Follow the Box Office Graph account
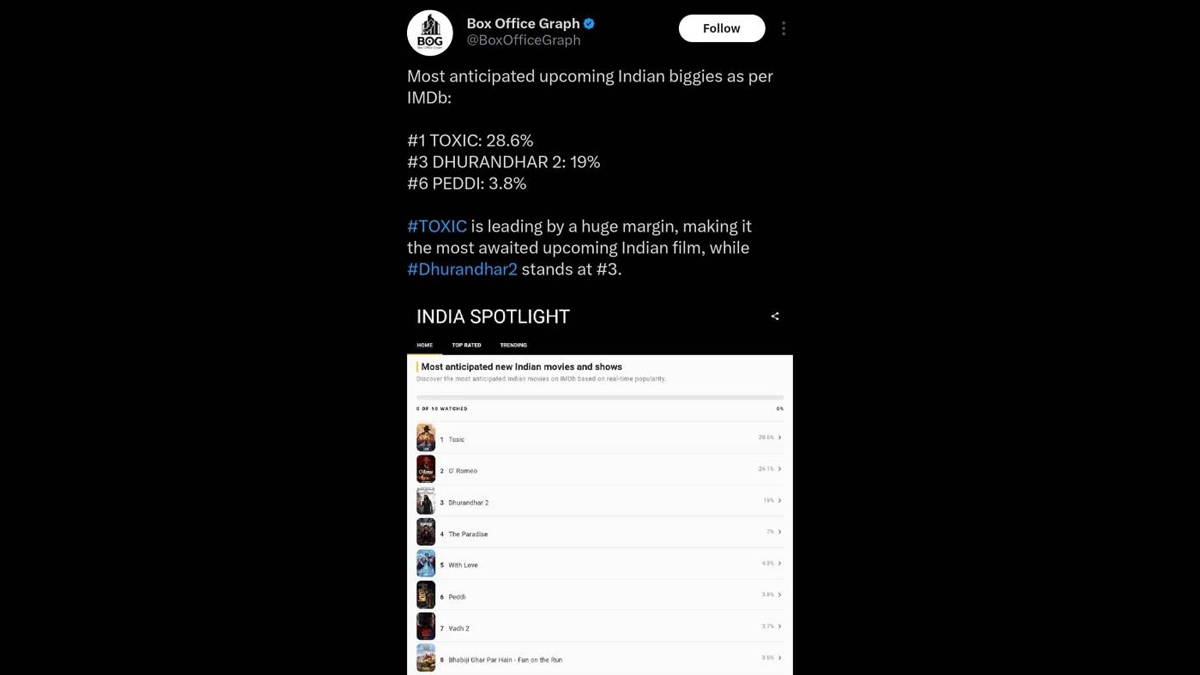The width and height of the screenshot is (1200, 675). (721, 29)
